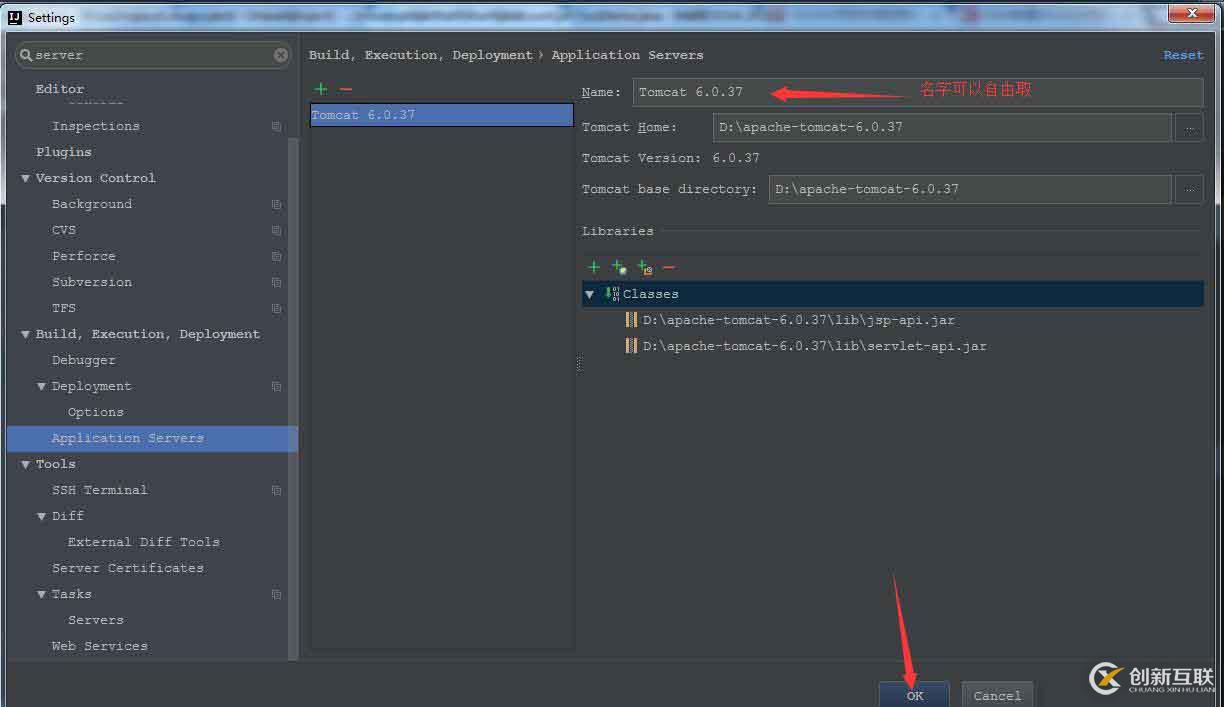Screen dimensions: 1224x707
Task: Collapse the Version Control section
Action: 26,178
